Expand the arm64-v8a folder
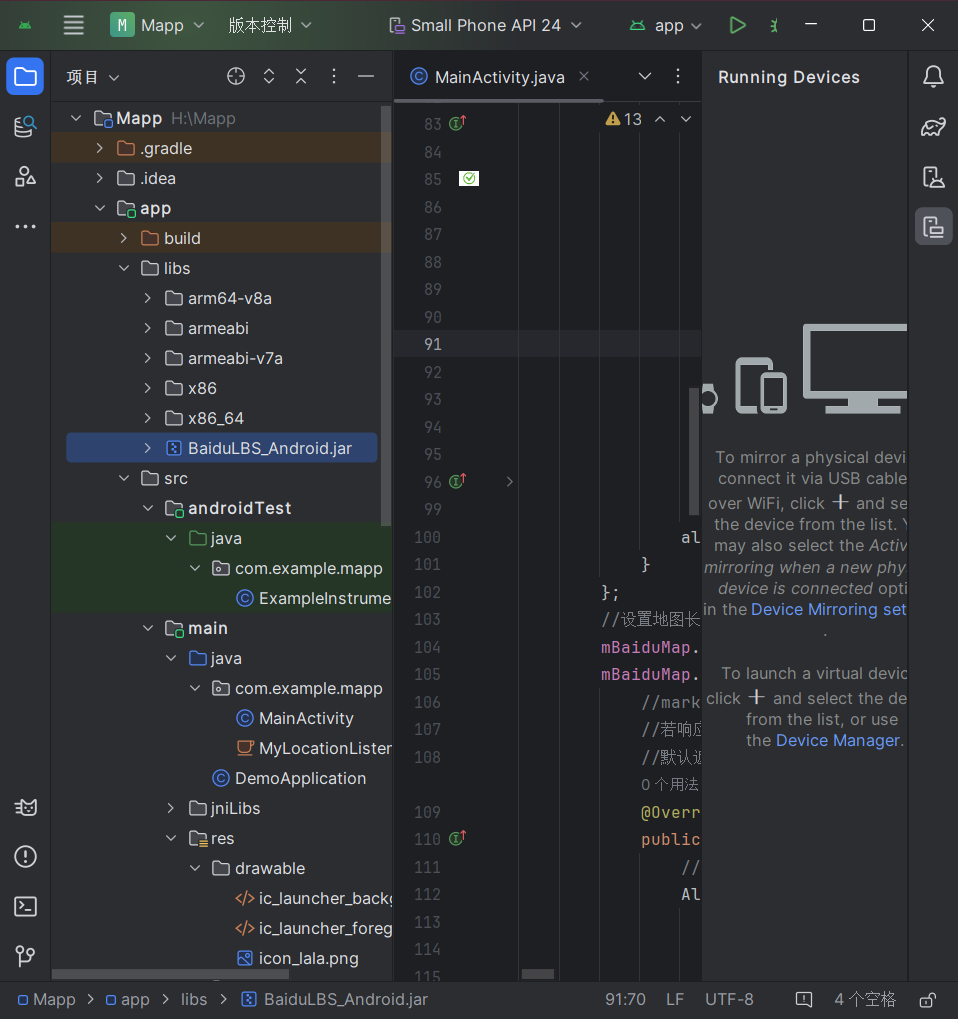Viewport: 958px width, 1019px height. pos(148,298)
